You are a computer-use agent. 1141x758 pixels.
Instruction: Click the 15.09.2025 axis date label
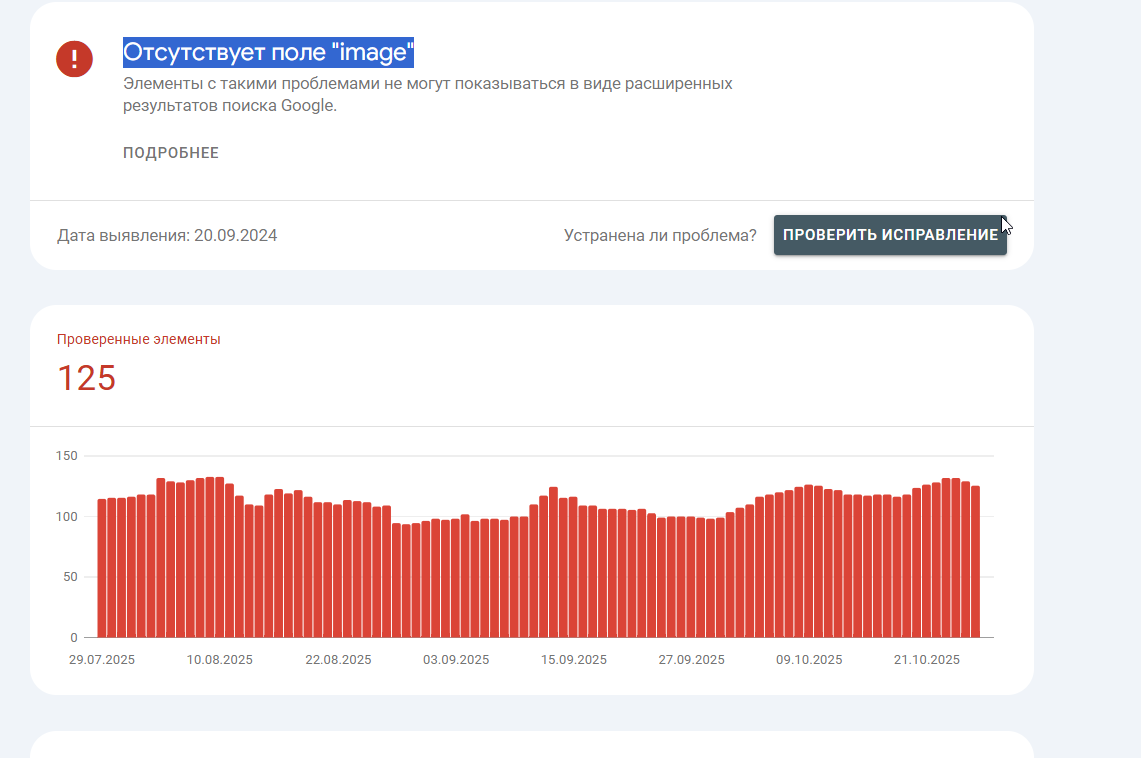click(573, 660)
